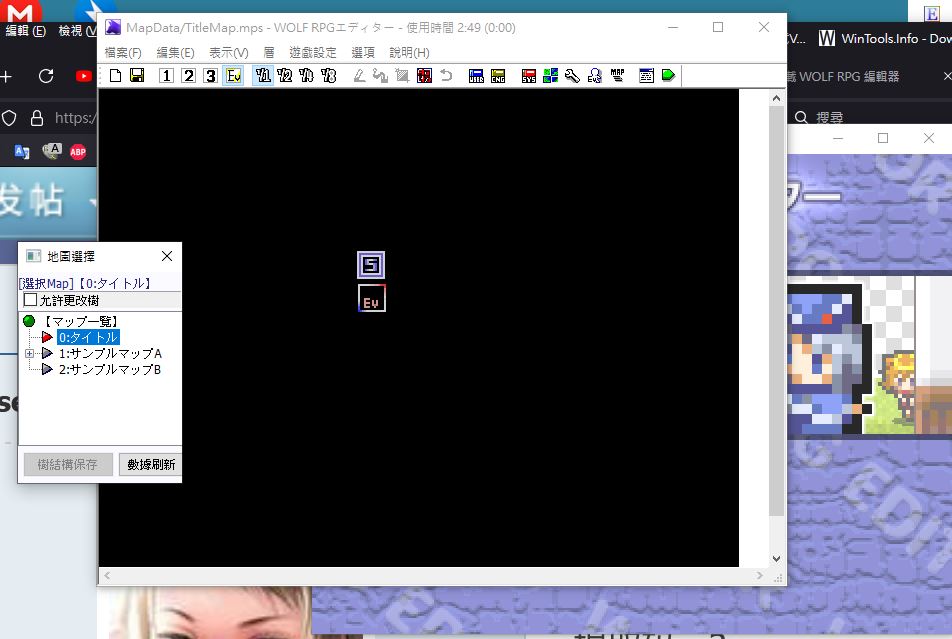Create a new map with the blank page icon

[115, 75]
